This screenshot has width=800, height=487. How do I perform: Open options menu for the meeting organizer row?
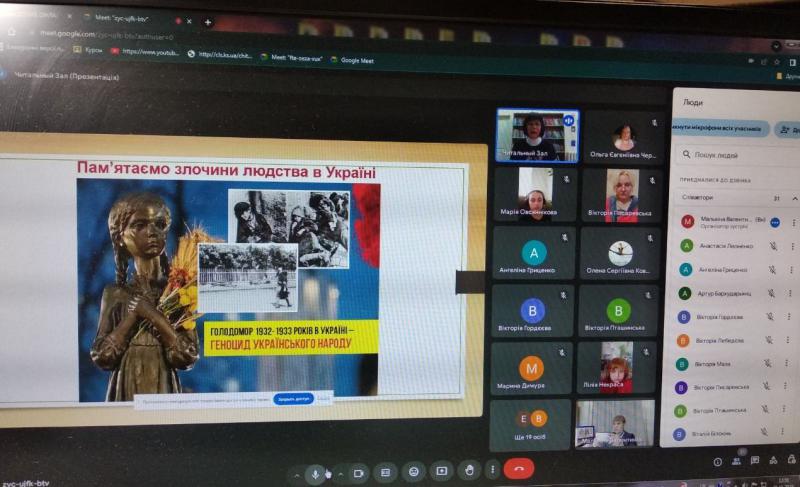click(793, 223)
